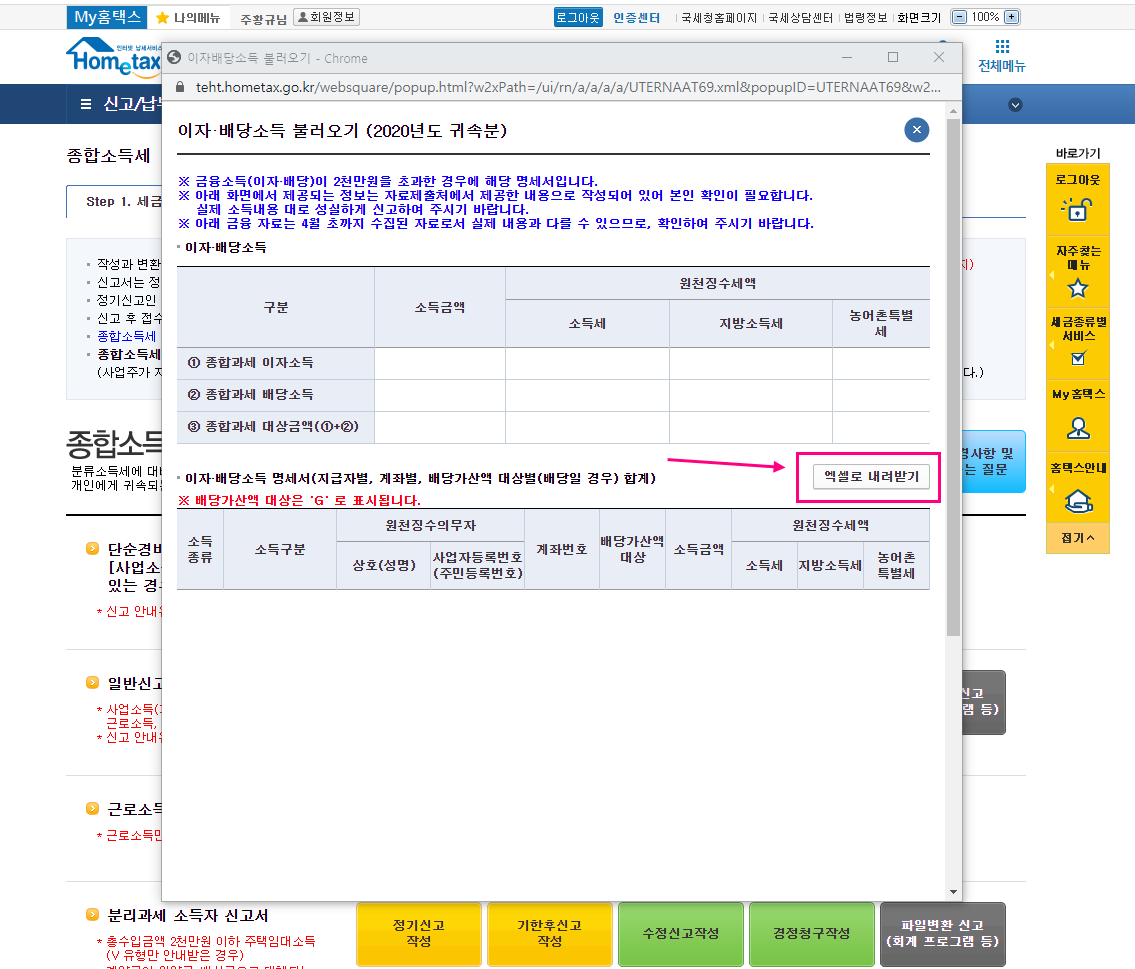Open the 국세상담센터 link
Image resolution: width=1135 pixels, height=969 pixels.
(x=801, y=18)
